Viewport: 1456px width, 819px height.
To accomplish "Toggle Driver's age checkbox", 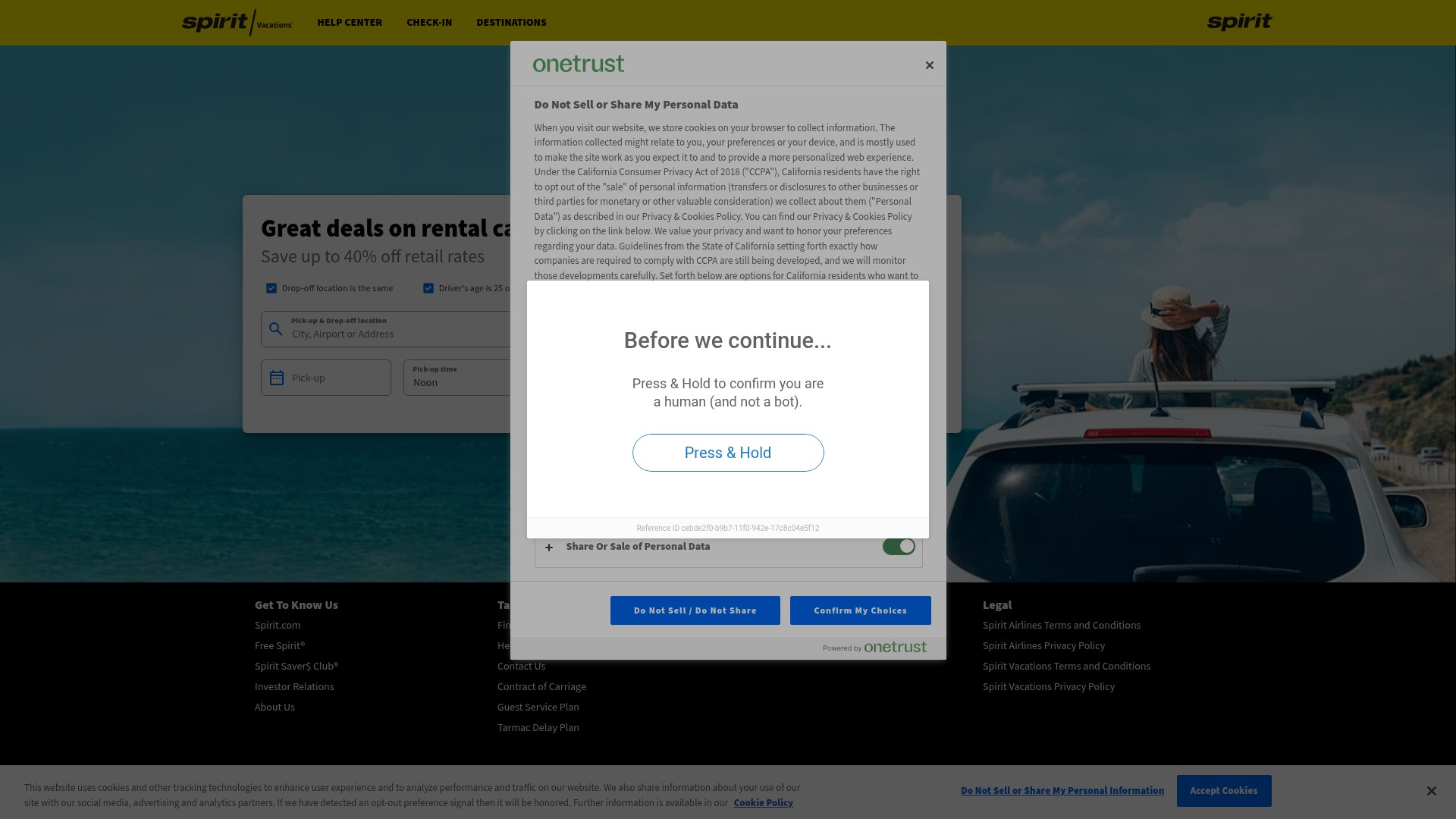I will coord(428,288).
